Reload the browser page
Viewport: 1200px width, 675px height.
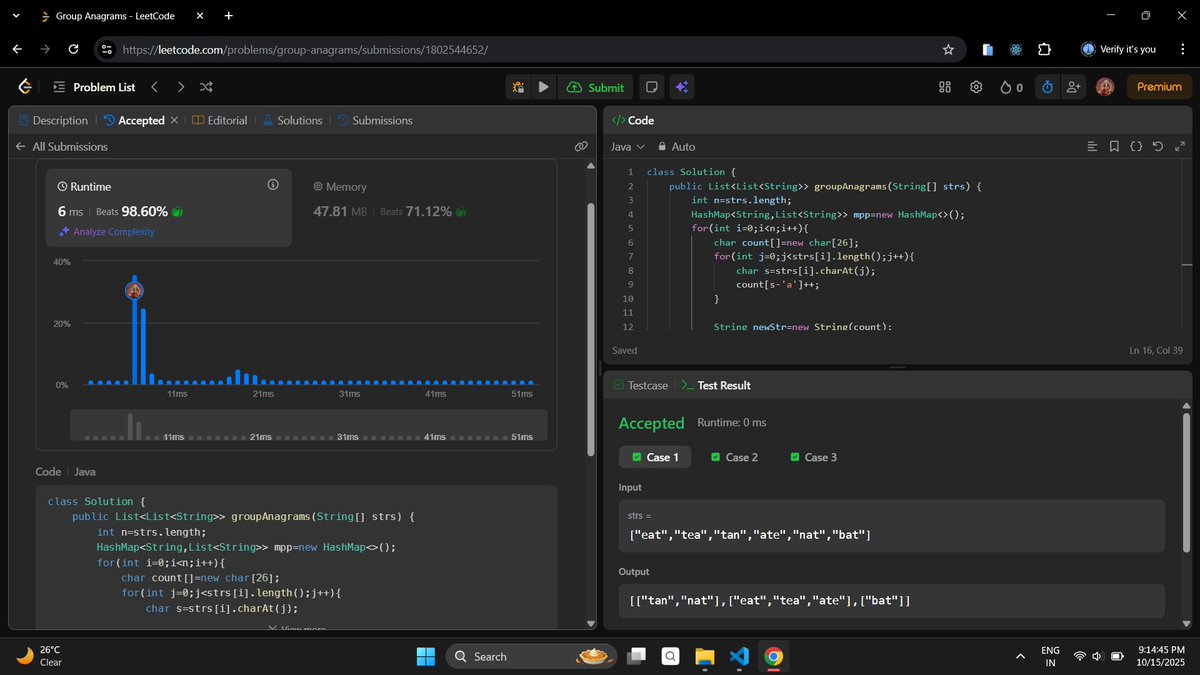pyautogui.click(x=73, y=49)
